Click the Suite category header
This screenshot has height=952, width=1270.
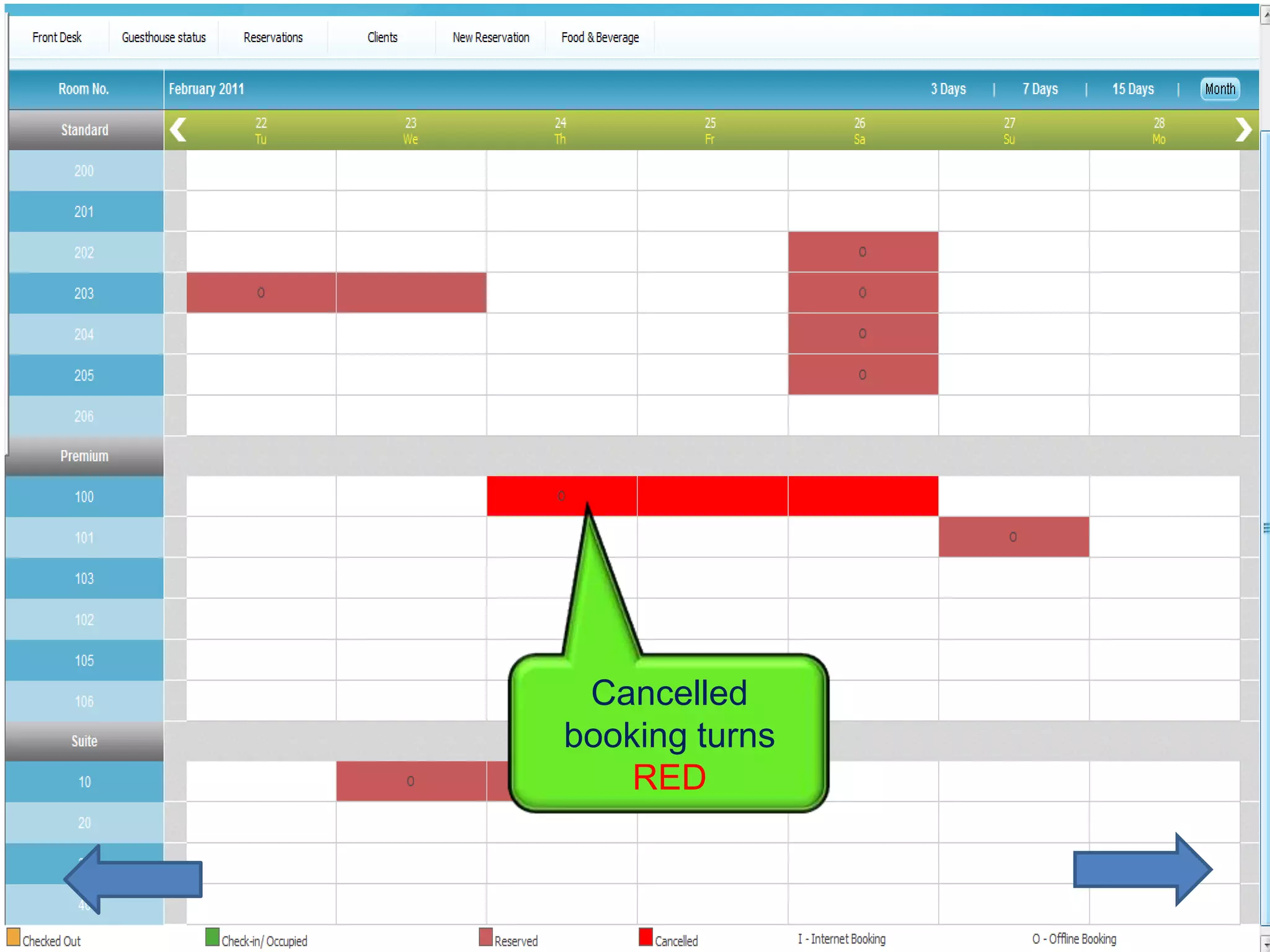(x=84, y=741)
